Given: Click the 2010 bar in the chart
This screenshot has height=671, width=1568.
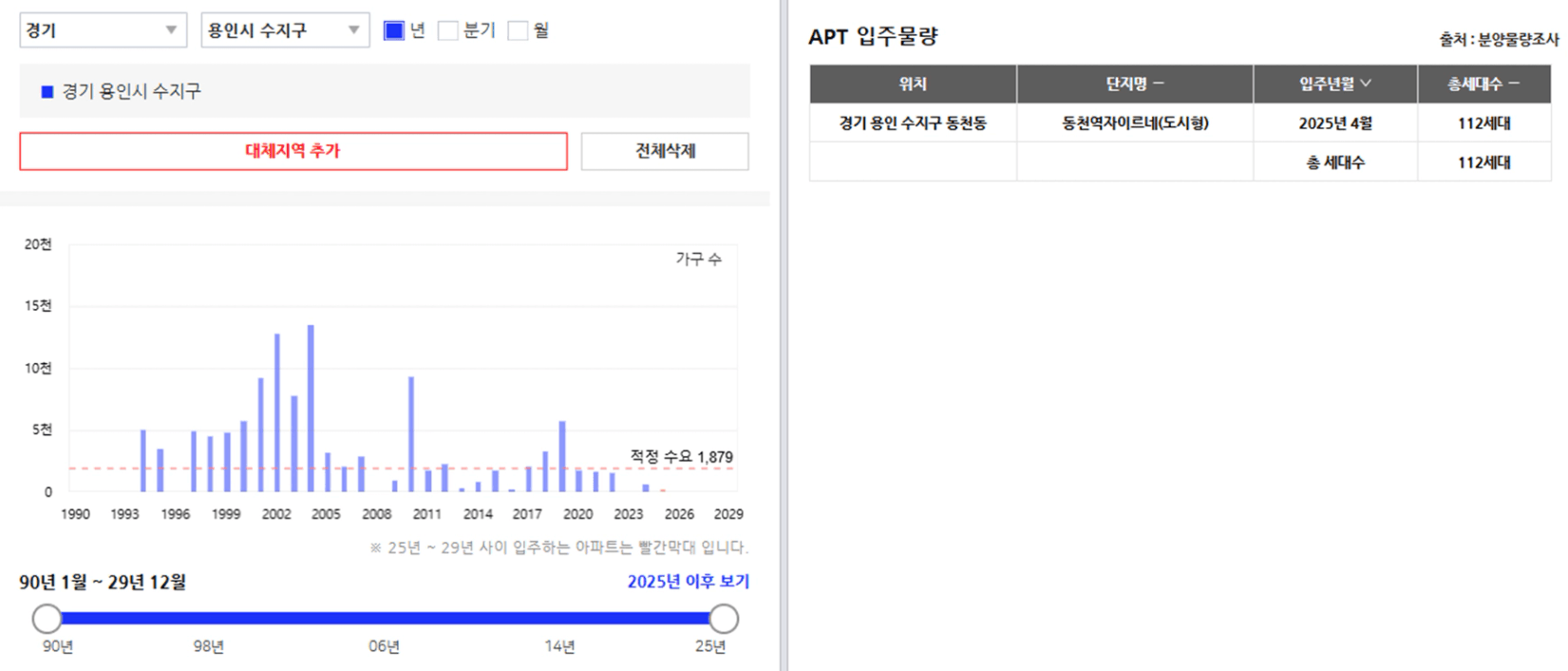Looking at the screenshot, I should point(411,434).
